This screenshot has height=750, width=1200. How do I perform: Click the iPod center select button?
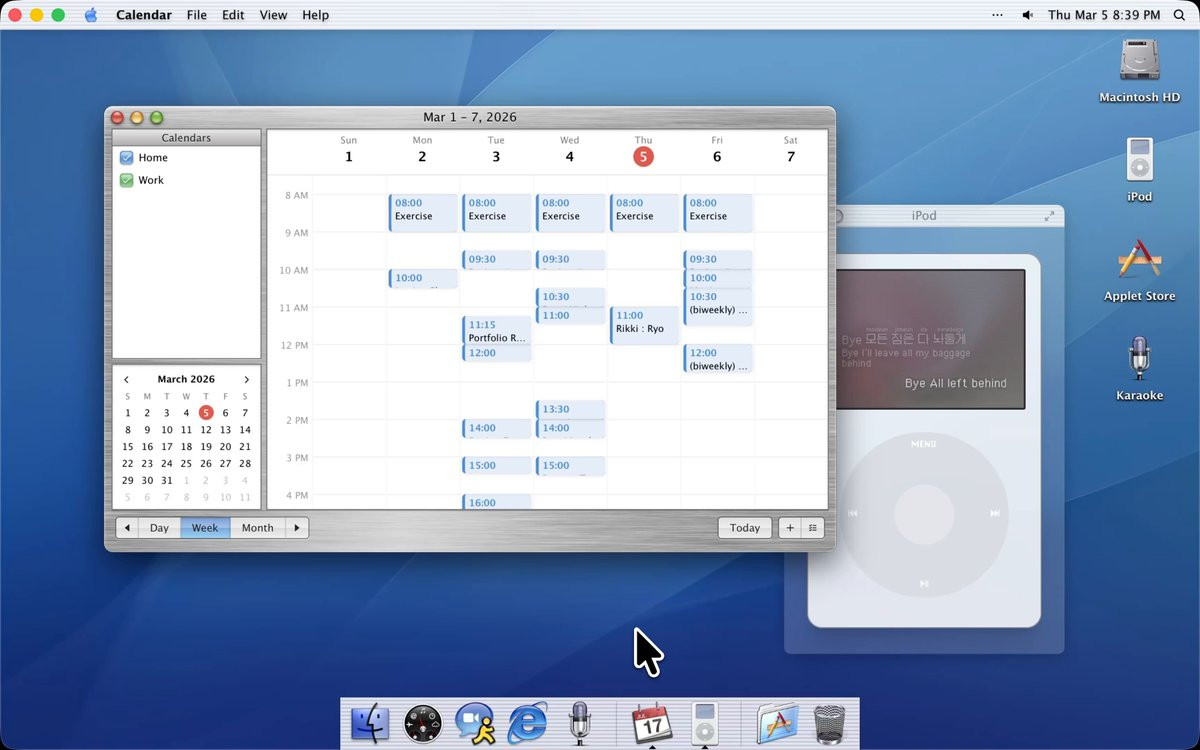pyautogui.click(x=924, y=513)
